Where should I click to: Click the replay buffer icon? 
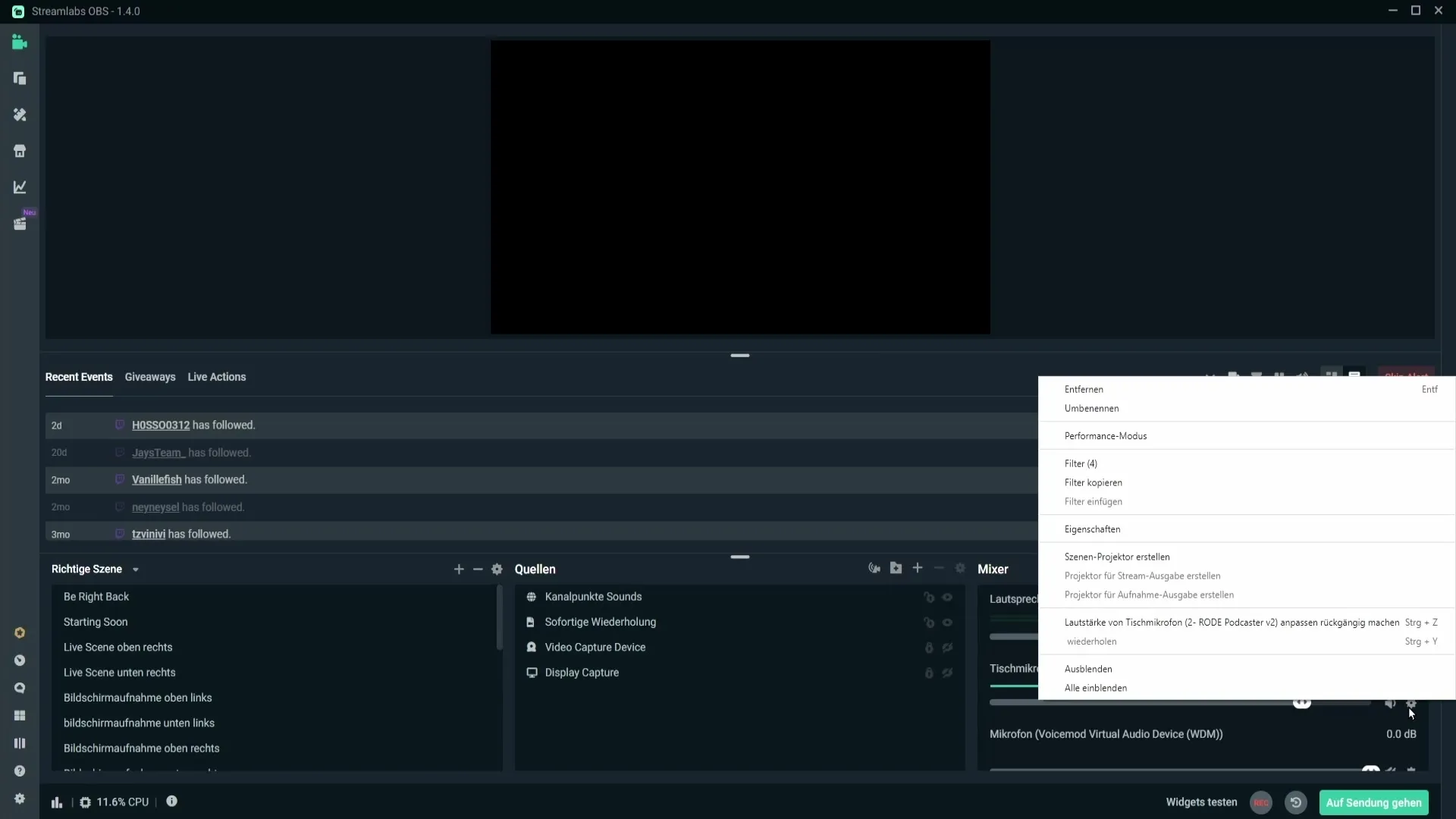click(1296, 802)
